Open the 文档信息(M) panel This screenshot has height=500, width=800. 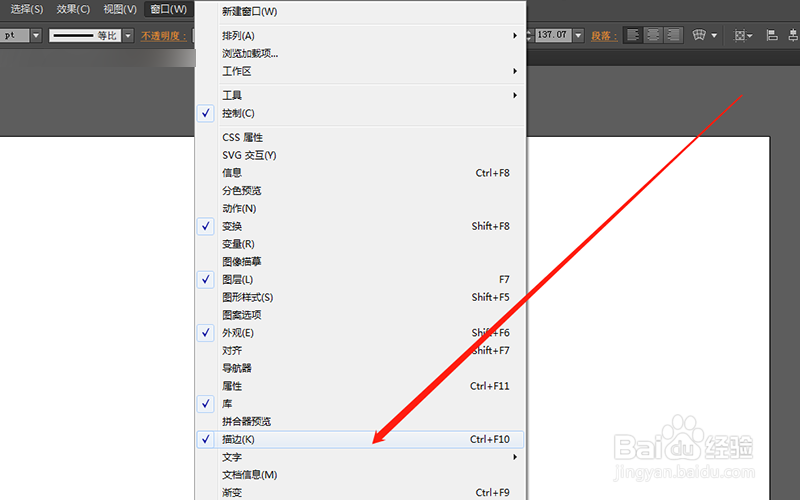coord(360,474)
